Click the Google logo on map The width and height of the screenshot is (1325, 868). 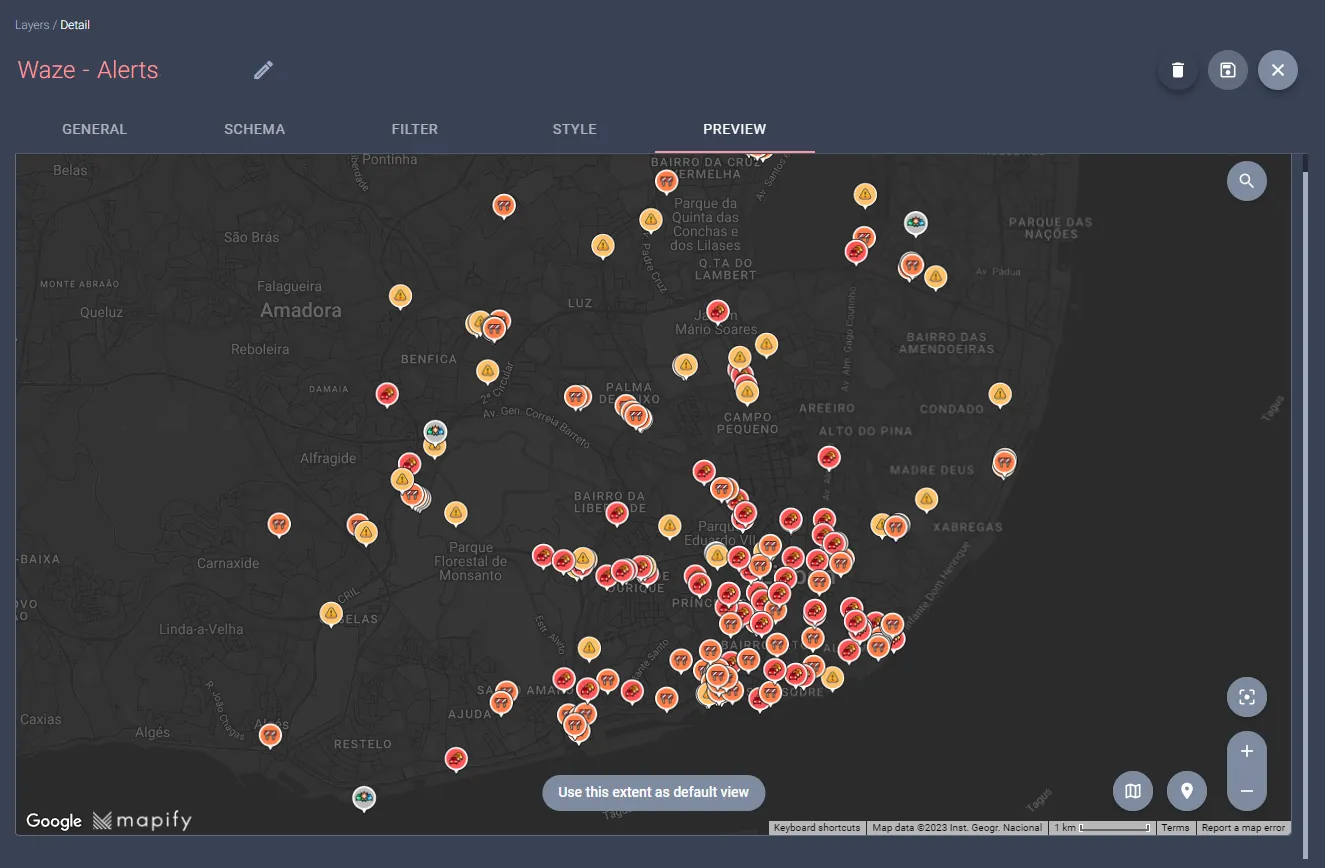coord(54,821)
